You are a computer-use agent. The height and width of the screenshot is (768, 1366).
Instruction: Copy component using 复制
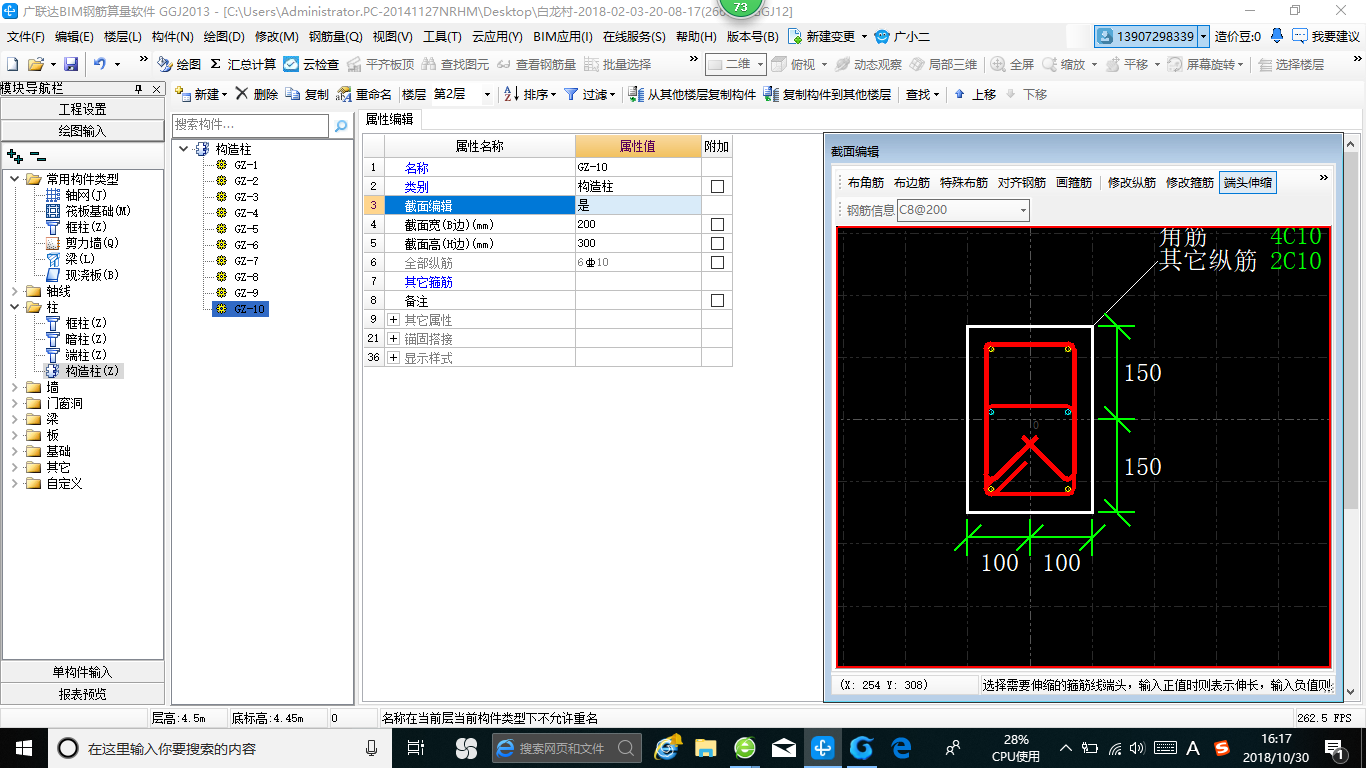[307, 94]
